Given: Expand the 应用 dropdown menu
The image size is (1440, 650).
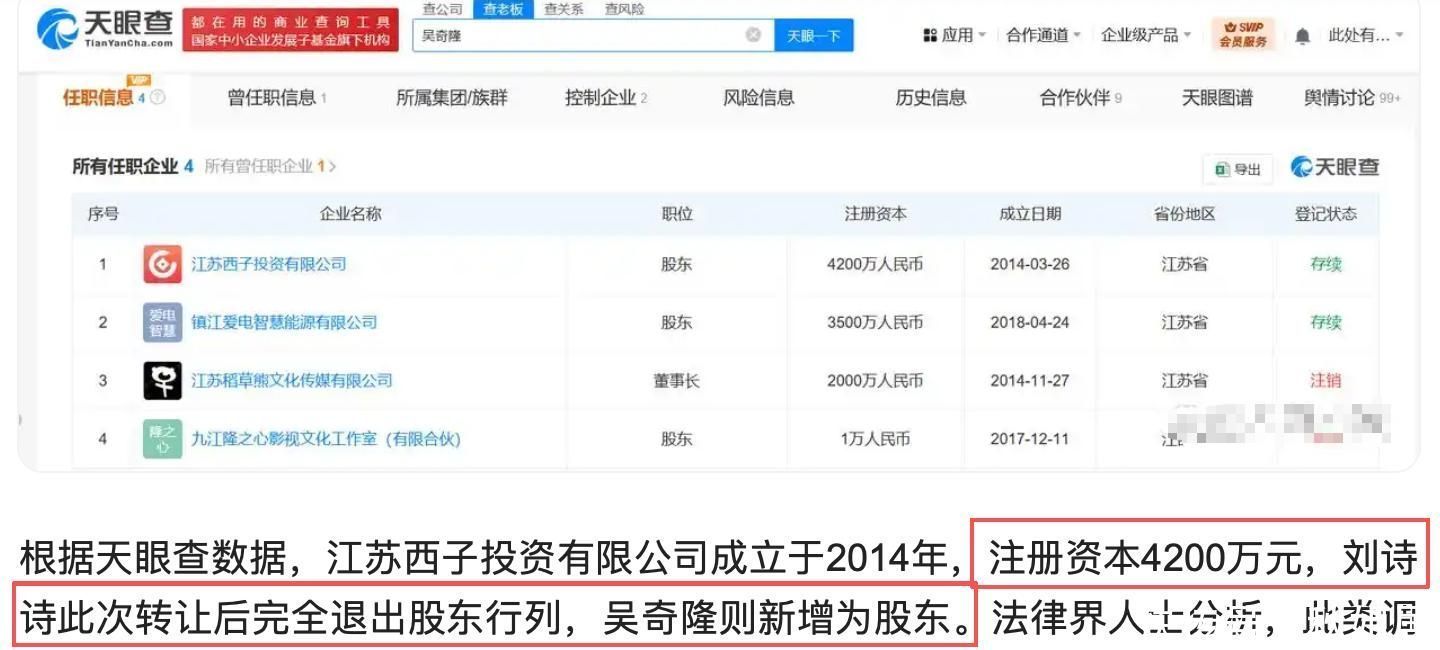Looking at the screenshot, I should (955, 35).
